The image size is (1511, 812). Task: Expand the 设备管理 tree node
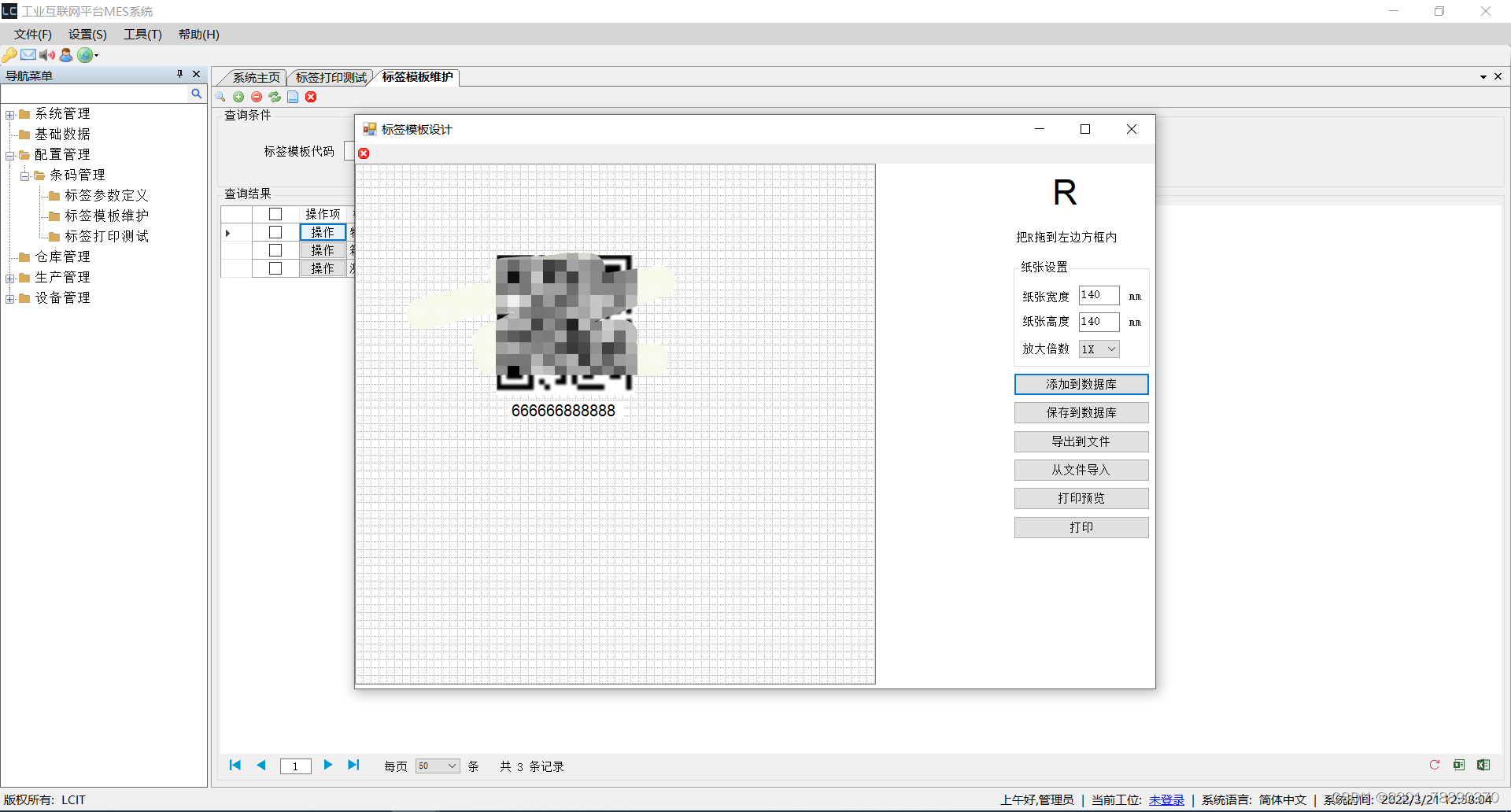click(x=9, y=299)
